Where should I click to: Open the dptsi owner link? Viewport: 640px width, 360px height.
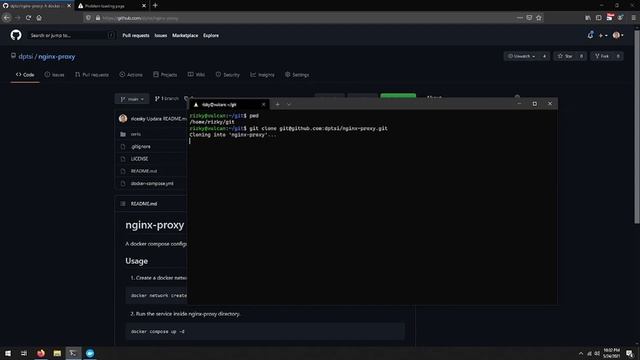click(x=25, y=56)
